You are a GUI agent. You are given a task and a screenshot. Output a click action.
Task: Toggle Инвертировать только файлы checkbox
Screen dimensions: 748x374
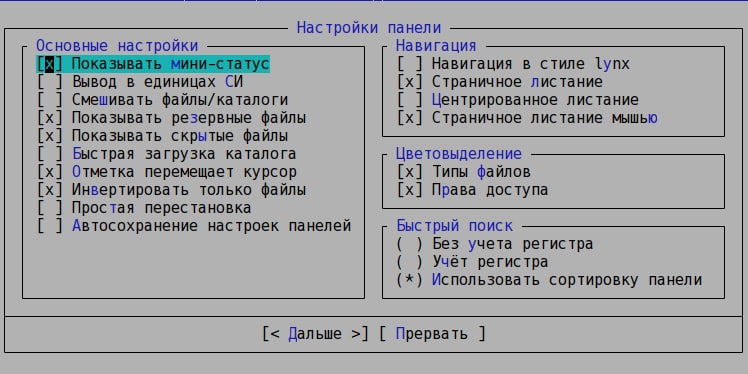coord(171,190)
